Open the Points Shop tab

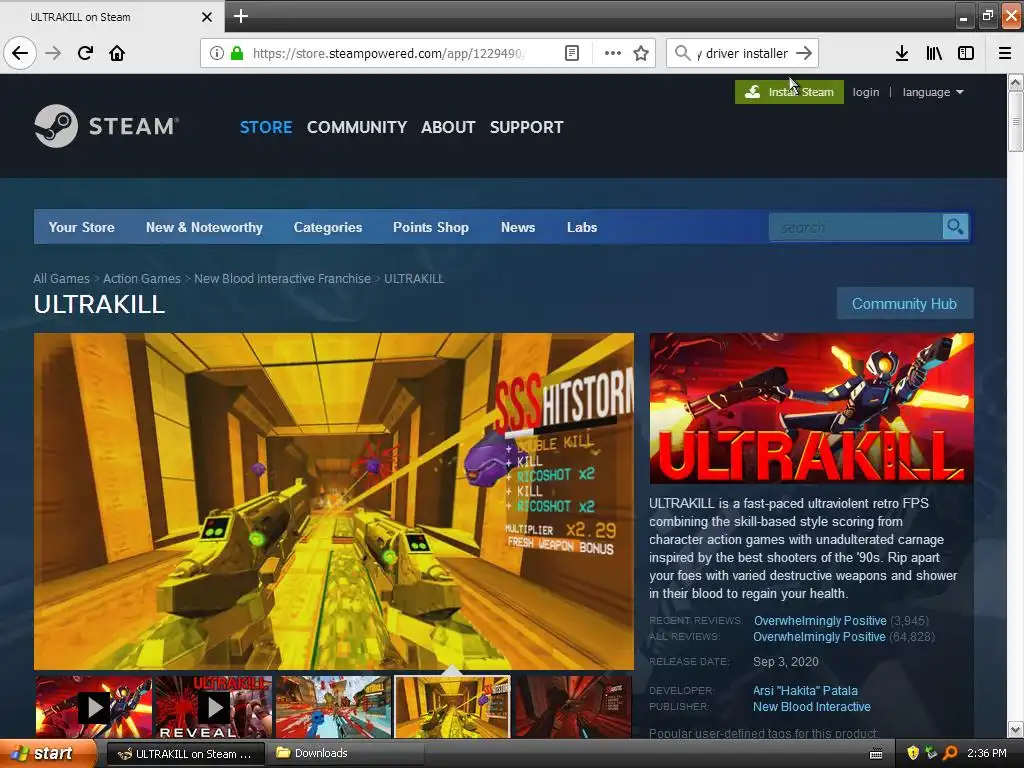tap(430, 227)
